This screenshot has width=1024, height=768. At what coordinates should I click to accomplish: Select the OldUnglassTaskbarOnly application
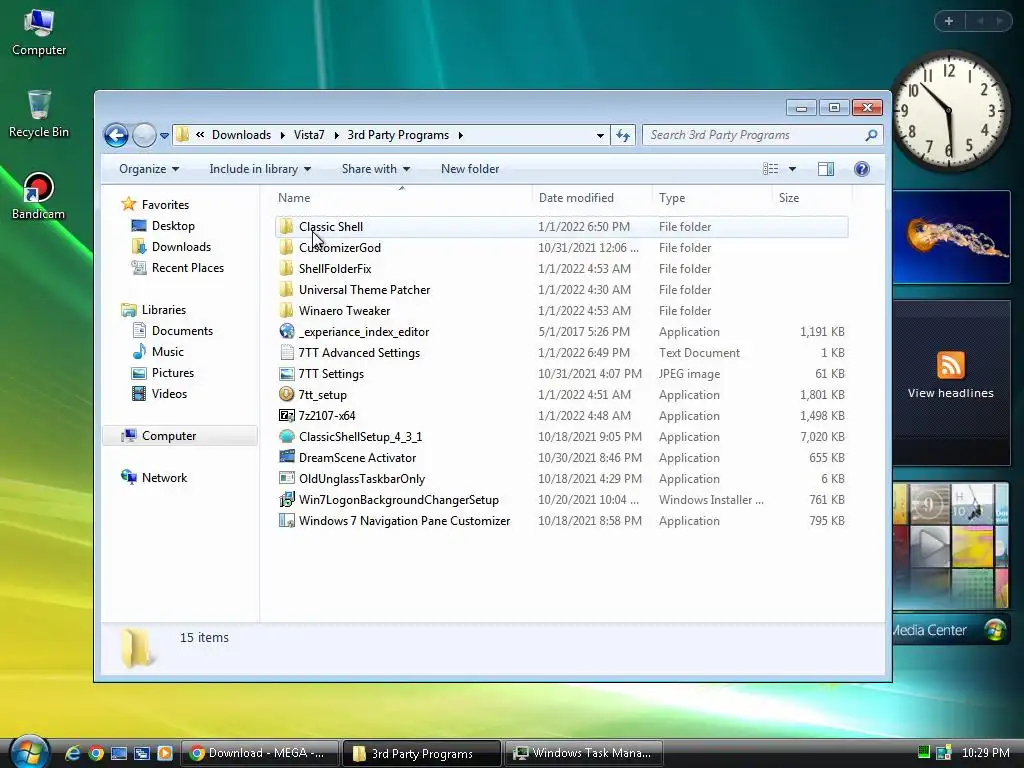coord(562,479)
